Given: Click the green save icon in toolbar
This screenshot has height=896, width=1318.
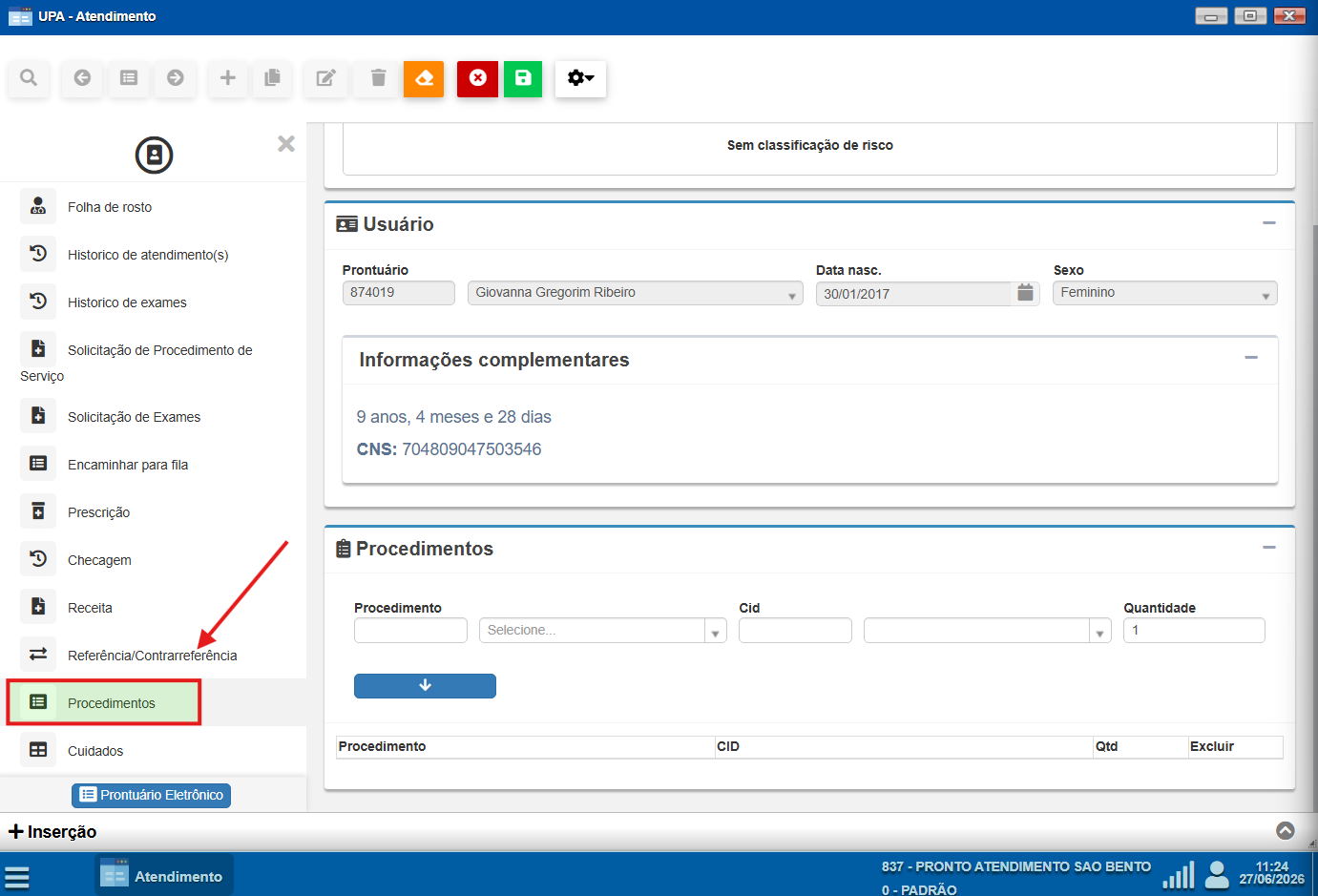Looking at the screenshot, I should click(x=523, y=78).
